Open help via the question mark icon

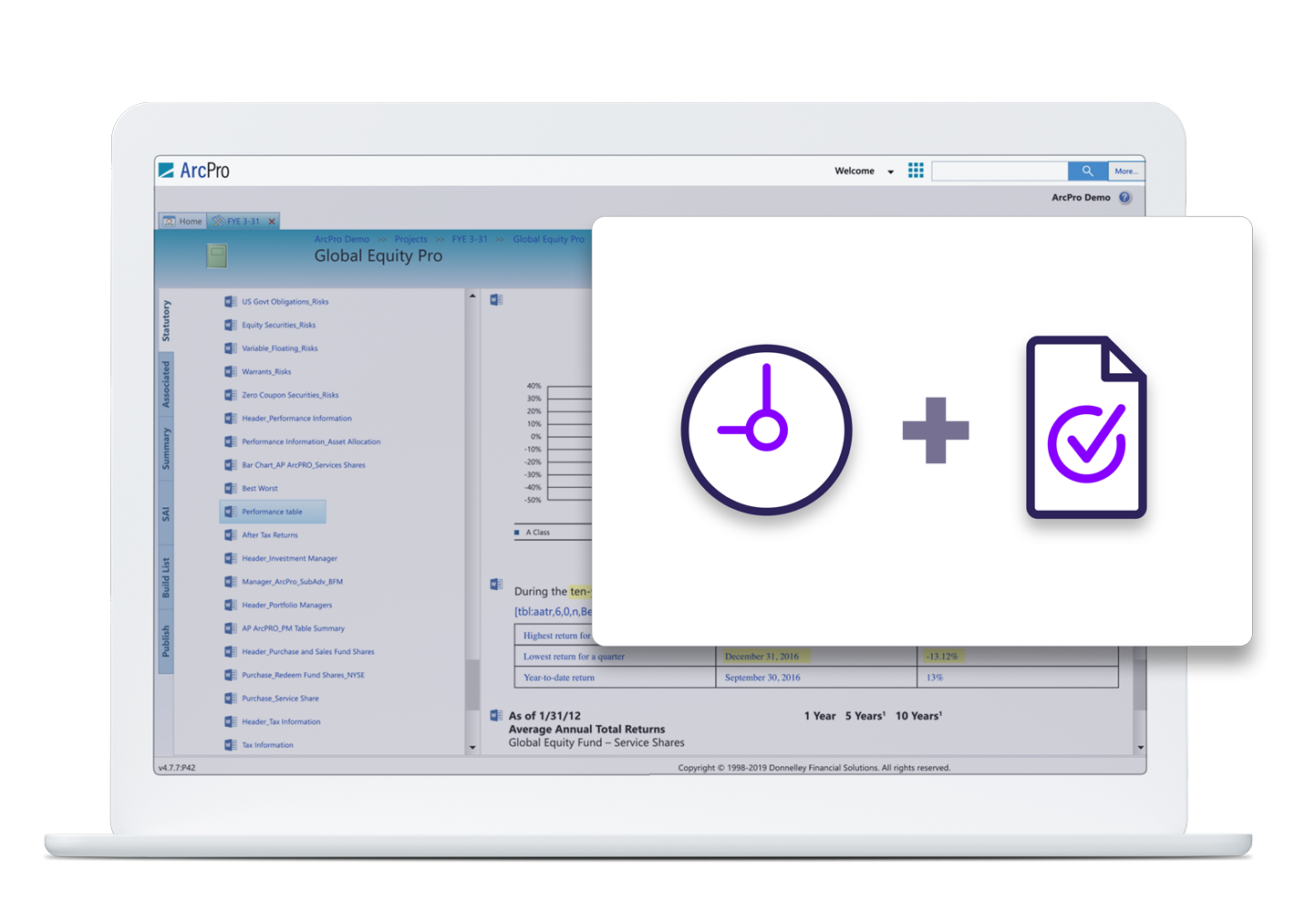coord(1124,198)
